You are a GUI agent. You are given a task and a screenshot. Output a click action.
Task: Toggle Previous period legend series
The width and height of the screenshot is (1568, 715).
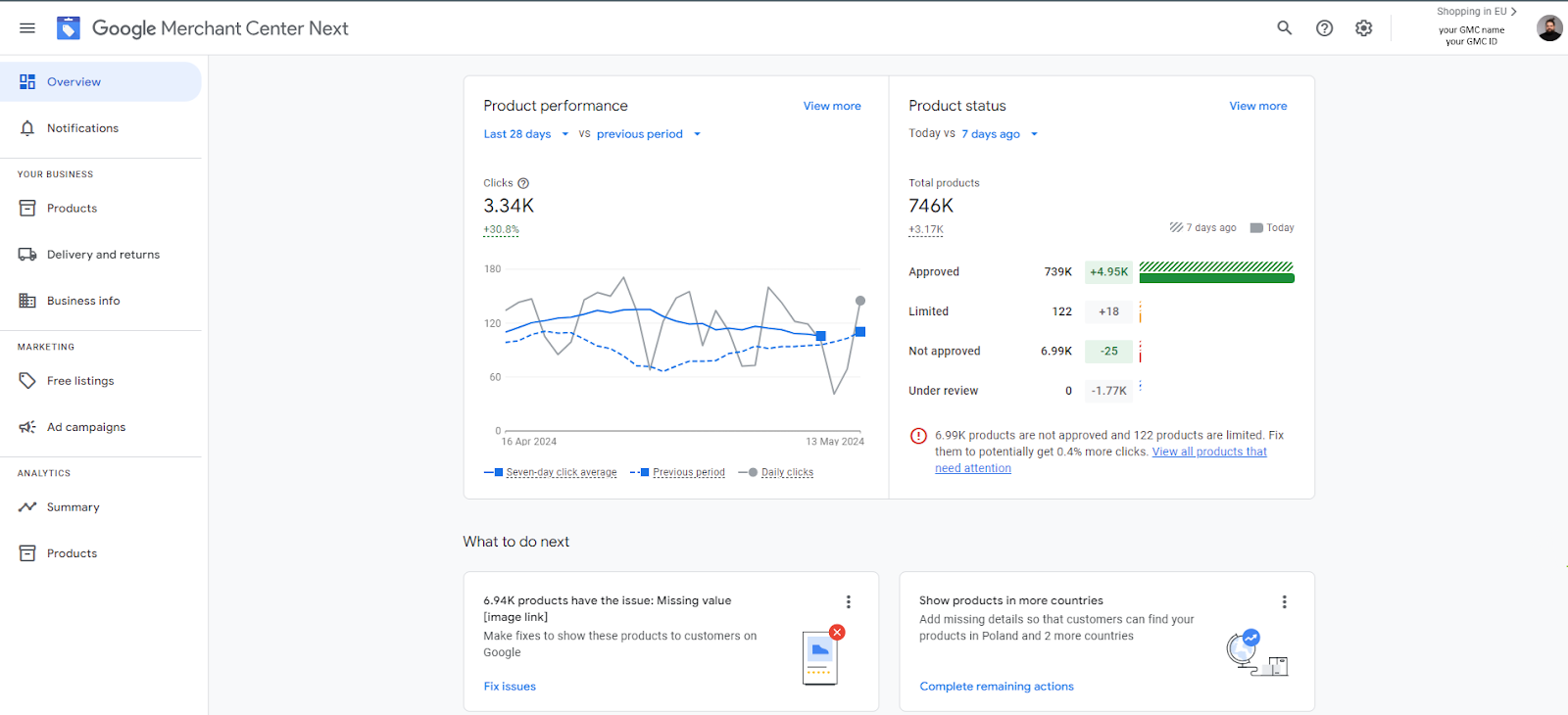688,472
